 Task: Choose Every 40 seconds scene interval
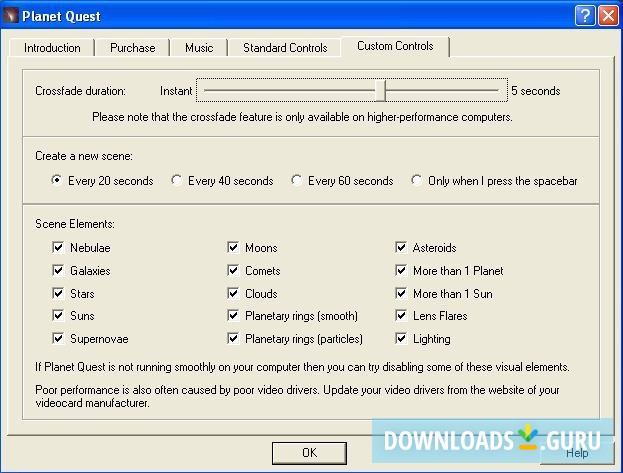click(222, 181)
